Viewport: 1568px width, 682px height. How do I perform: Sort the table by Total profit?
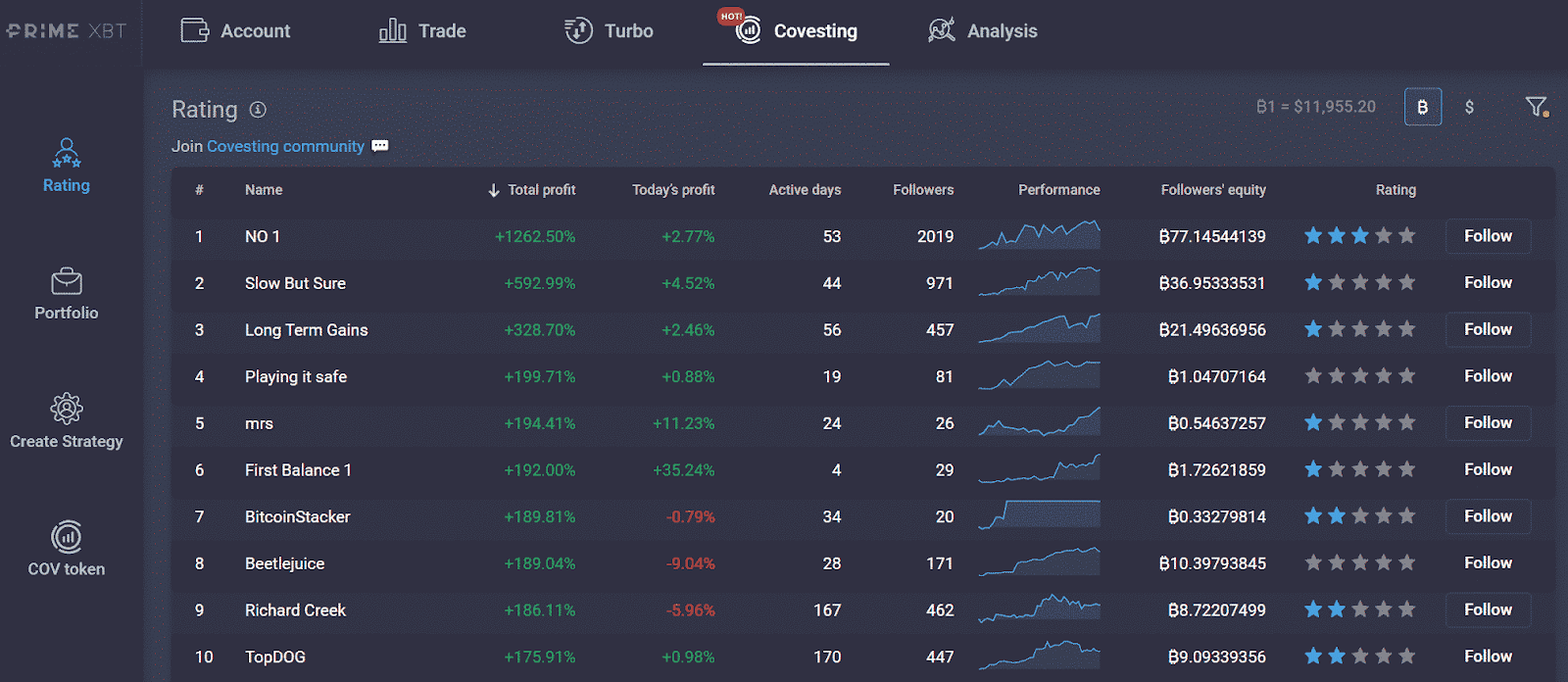[x=532, y=190]
